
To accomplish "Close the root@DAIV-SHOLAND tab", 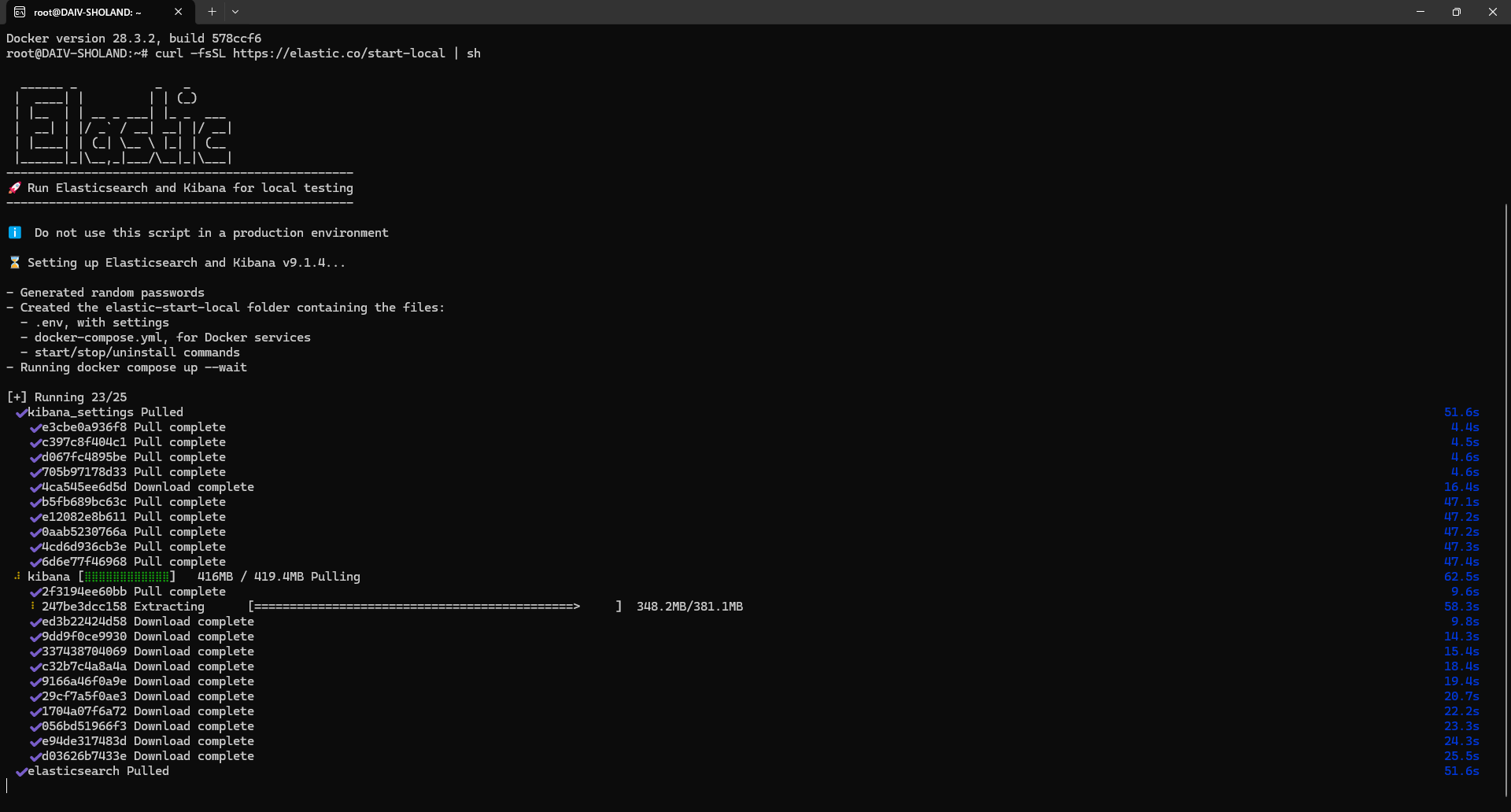I will tap(178, 12).
